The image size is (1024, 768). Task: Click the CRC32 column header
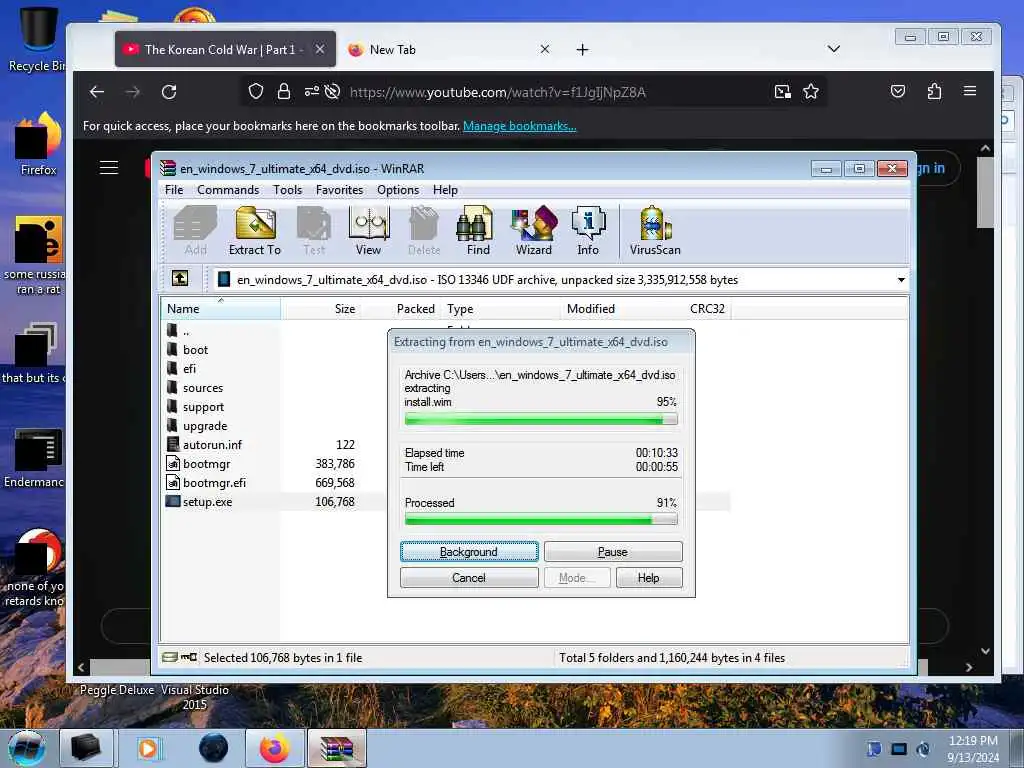pos(707,309)
